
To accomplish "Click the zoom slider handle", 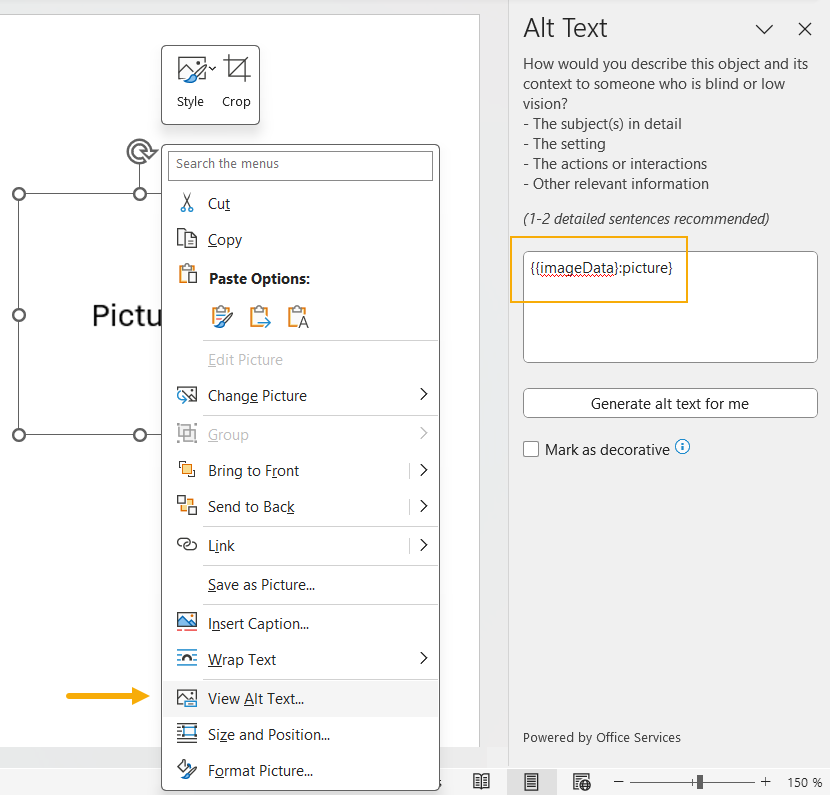I will [700, 782].
